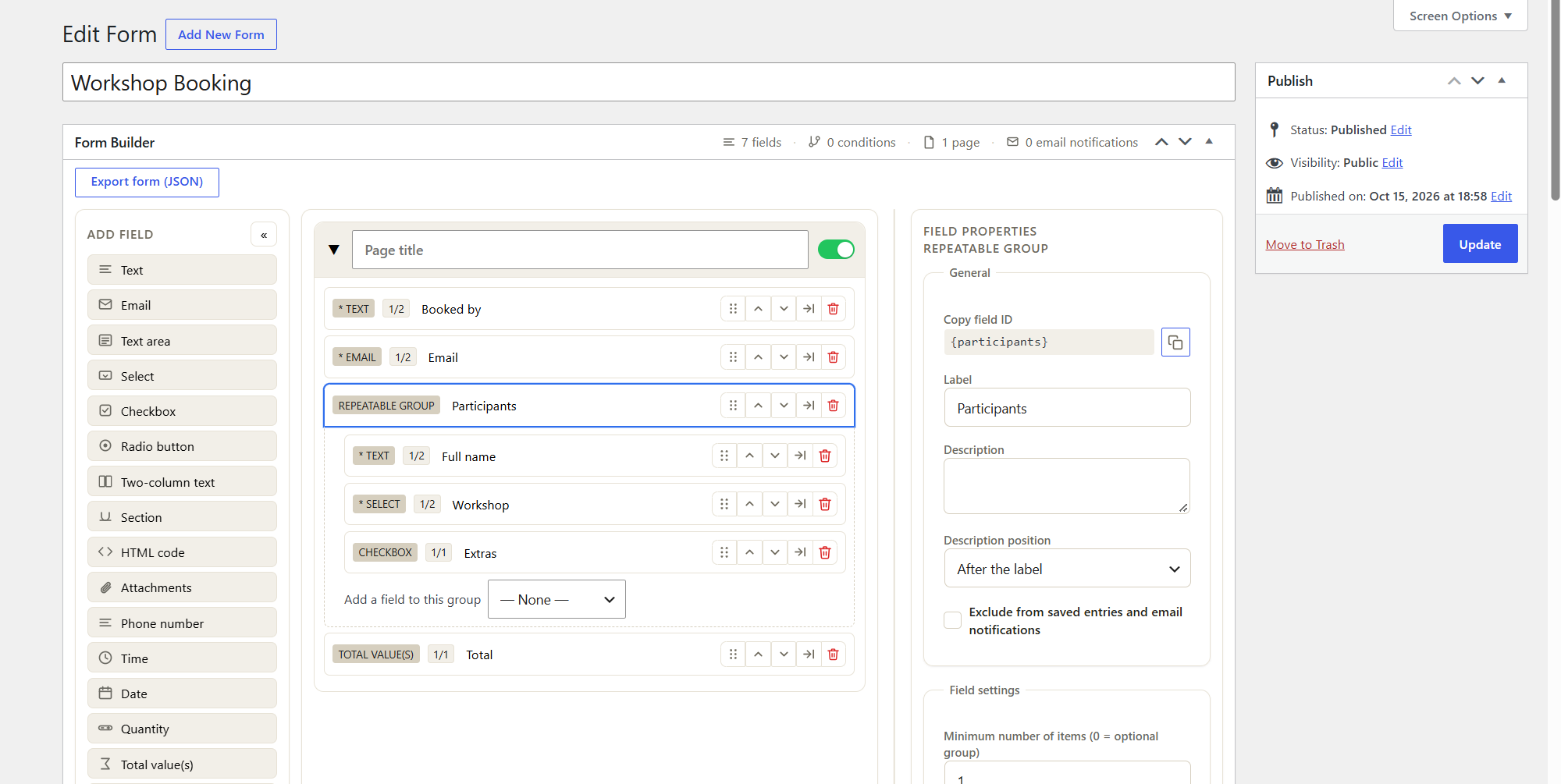Viewport: 1561px width, 784px height.
Task: Move the Extras checkbox field down
Action: click(x=775, y=552)
